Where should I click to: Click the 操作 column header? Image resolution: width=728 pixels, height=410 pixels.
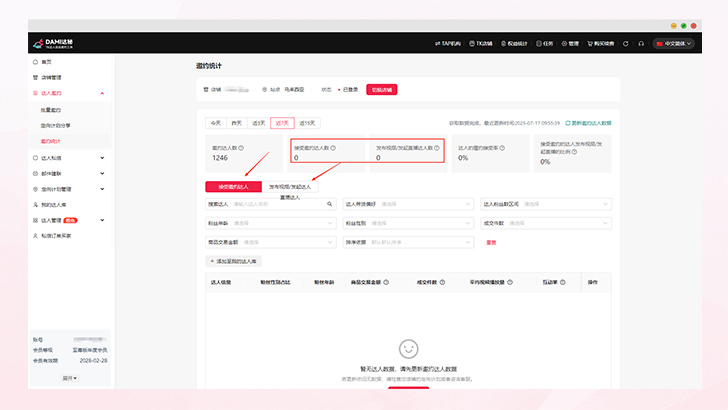point(593,282)
